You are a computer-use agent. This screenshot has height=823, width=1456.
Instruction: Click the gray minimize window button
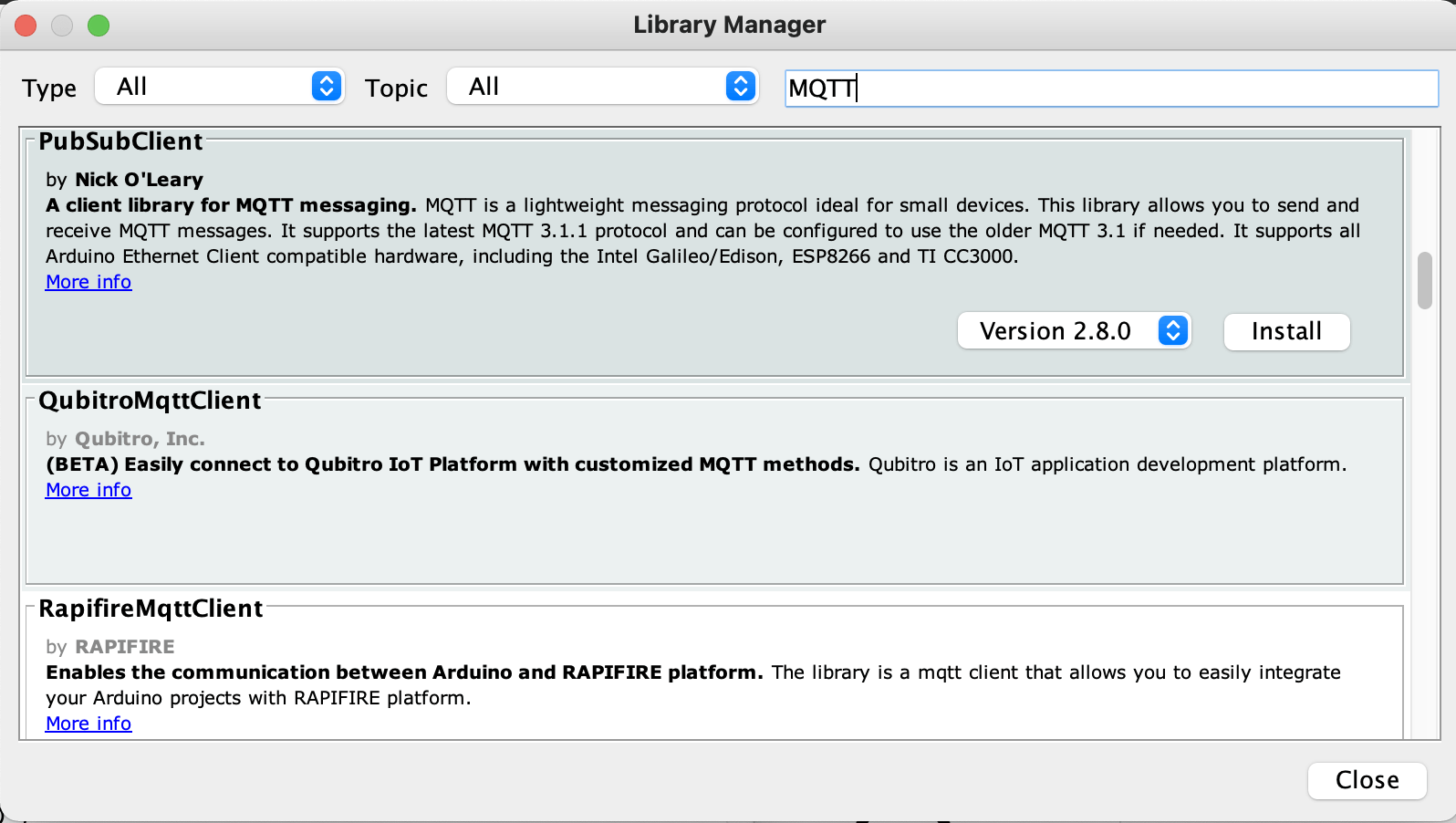[x=62, y=26]
